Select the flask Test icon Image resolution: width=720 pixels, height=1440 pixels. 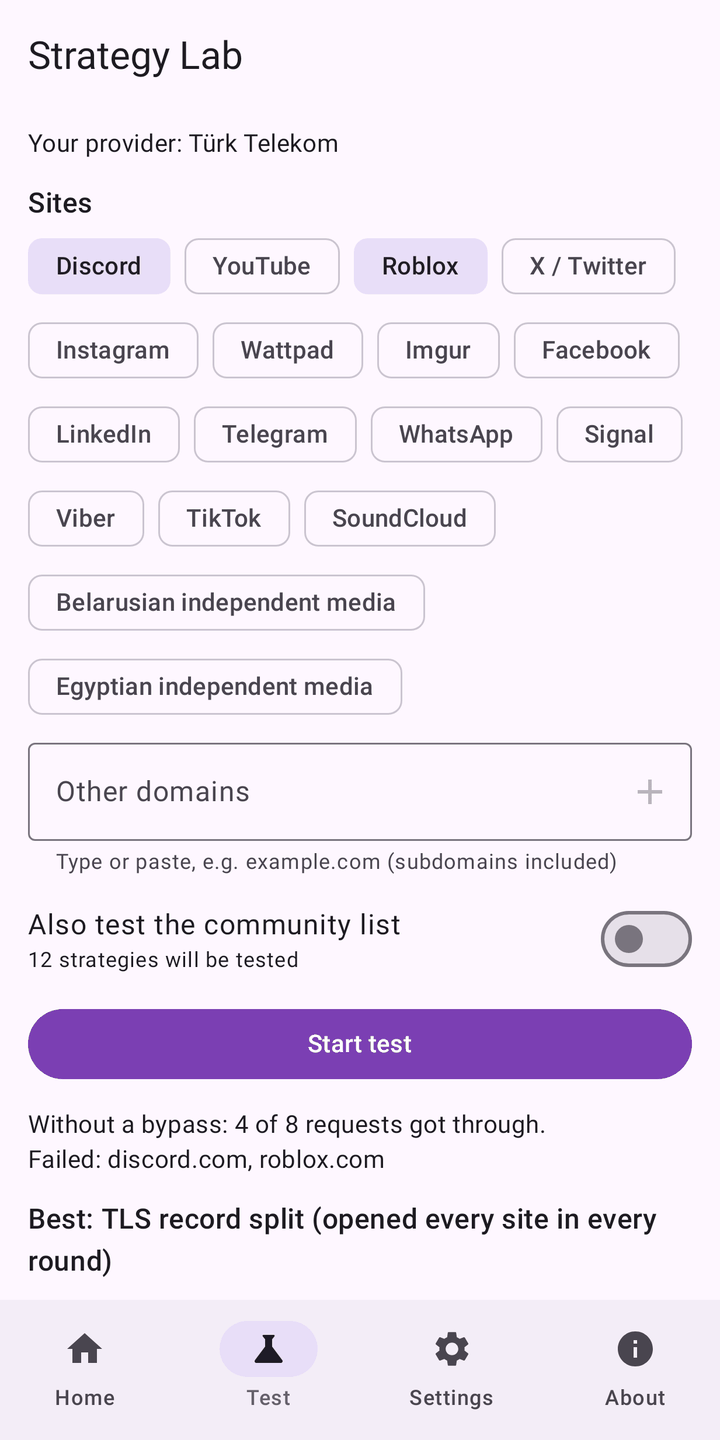click(268, 1349)
